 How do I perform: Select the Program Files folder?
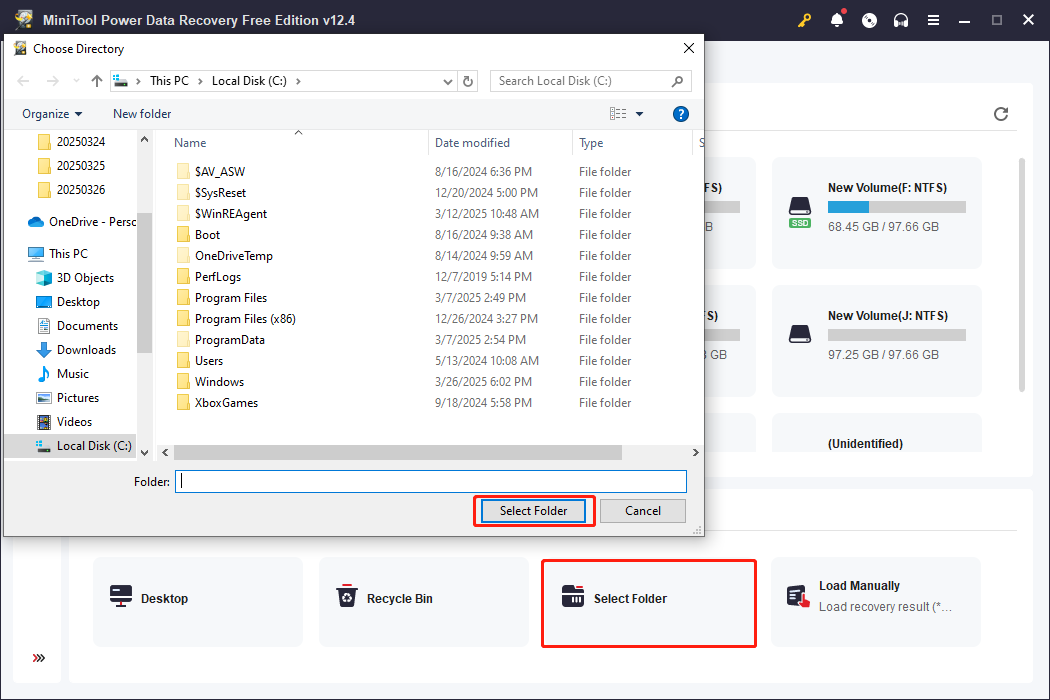(230, 297)
